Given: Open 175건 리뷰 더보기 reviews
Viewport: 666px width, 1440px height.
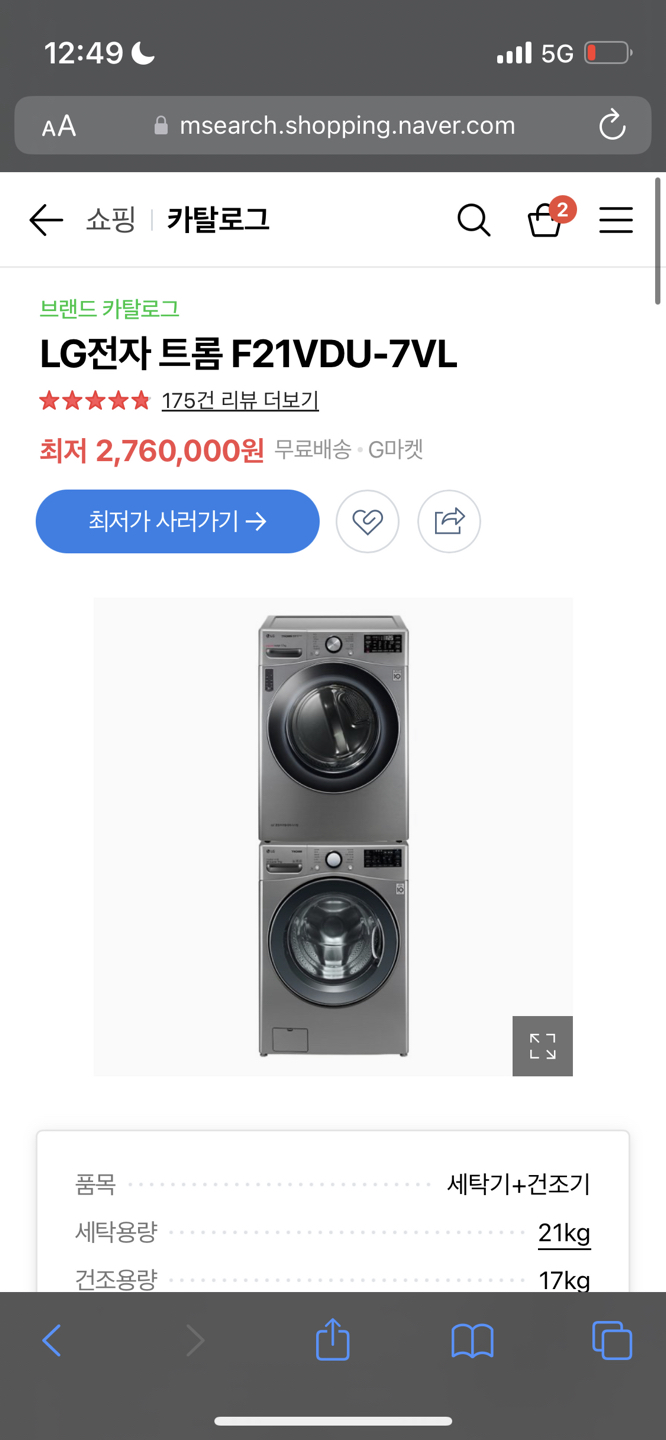Looking at the screenshot, I should tap(240, 400).
